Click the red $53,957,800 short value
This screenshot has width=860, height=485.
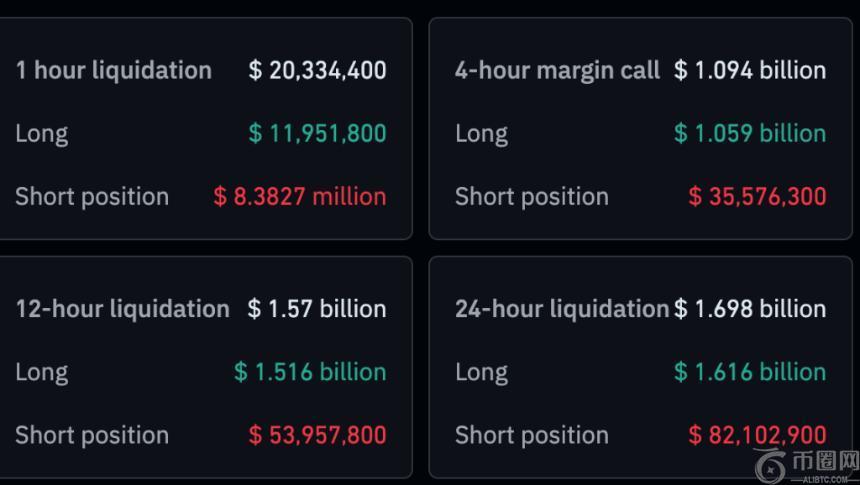317,435
